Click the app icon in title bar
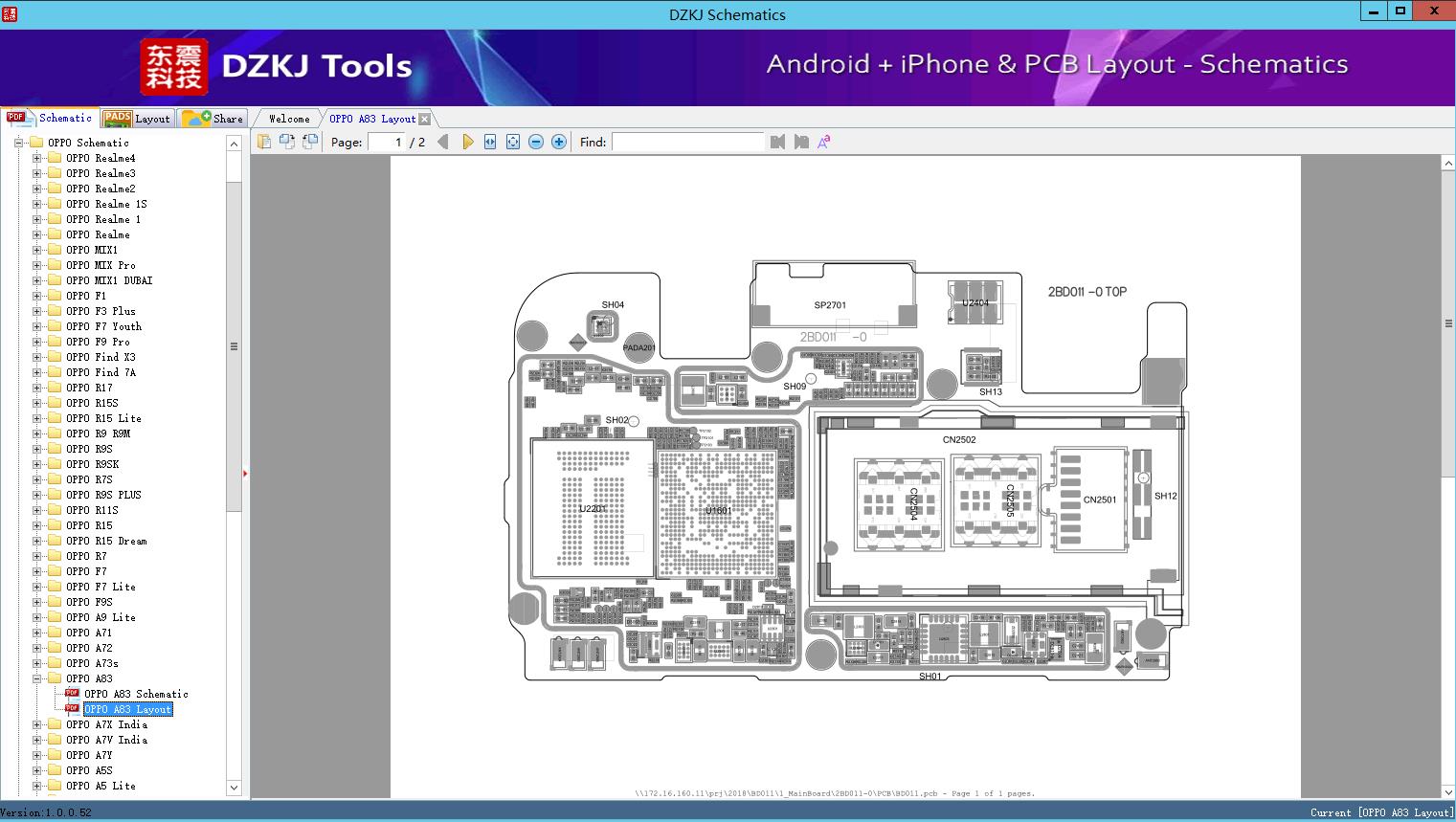Viewport: 1456px width, 822px height. coord(10,13)
